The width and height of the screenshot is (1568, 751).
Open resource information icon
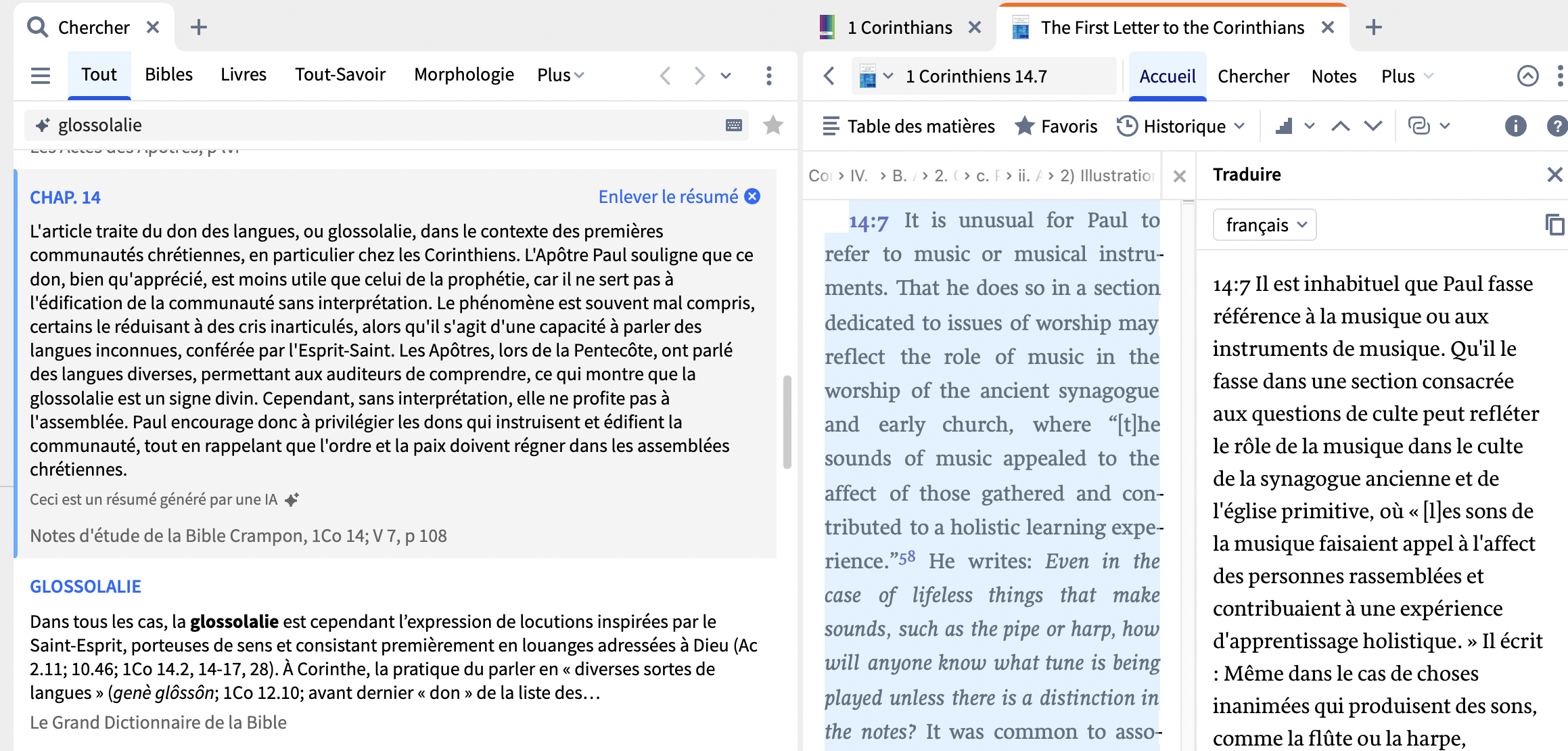(1515, 127)
